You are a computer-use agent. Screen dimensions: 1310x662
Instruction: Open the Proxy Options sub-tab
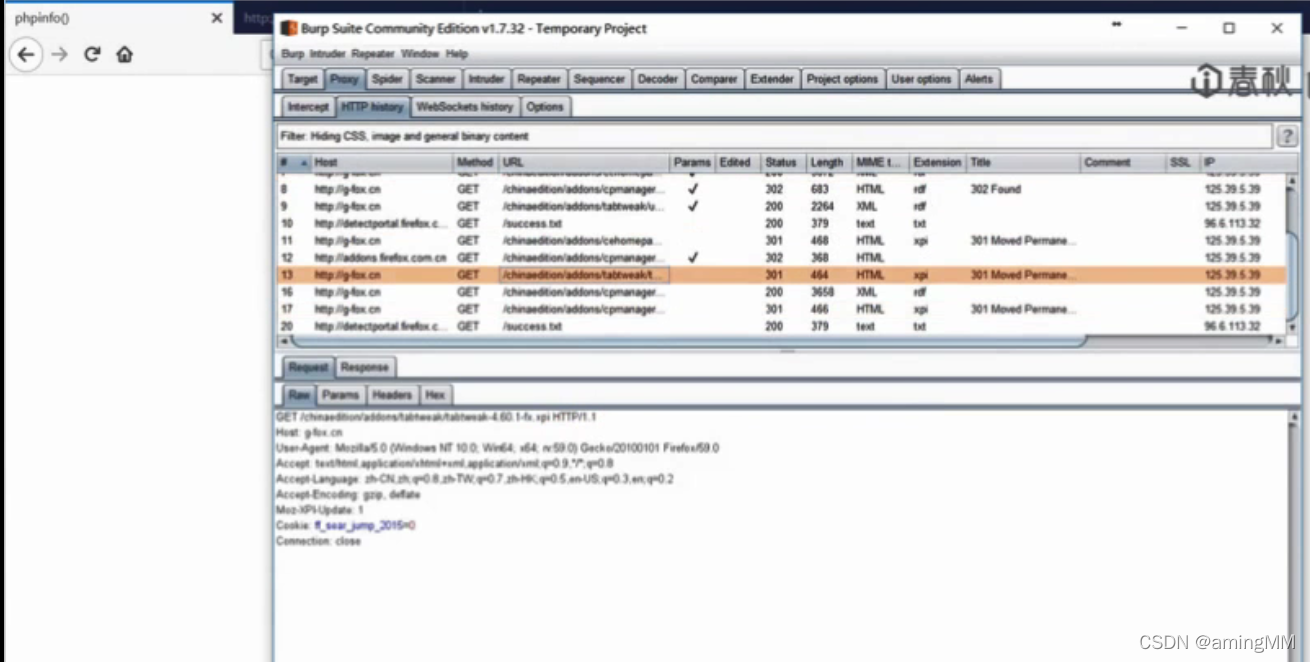coord(545,107)
